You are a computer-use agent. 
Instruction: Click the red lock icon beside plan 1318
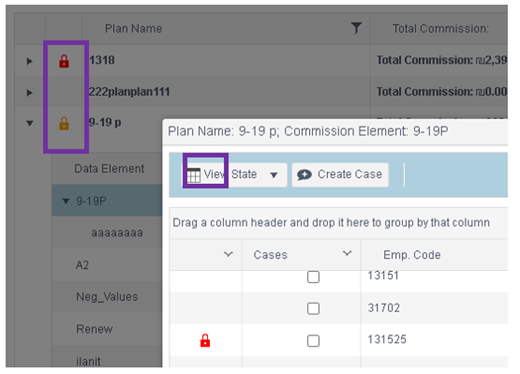point(64,61)
